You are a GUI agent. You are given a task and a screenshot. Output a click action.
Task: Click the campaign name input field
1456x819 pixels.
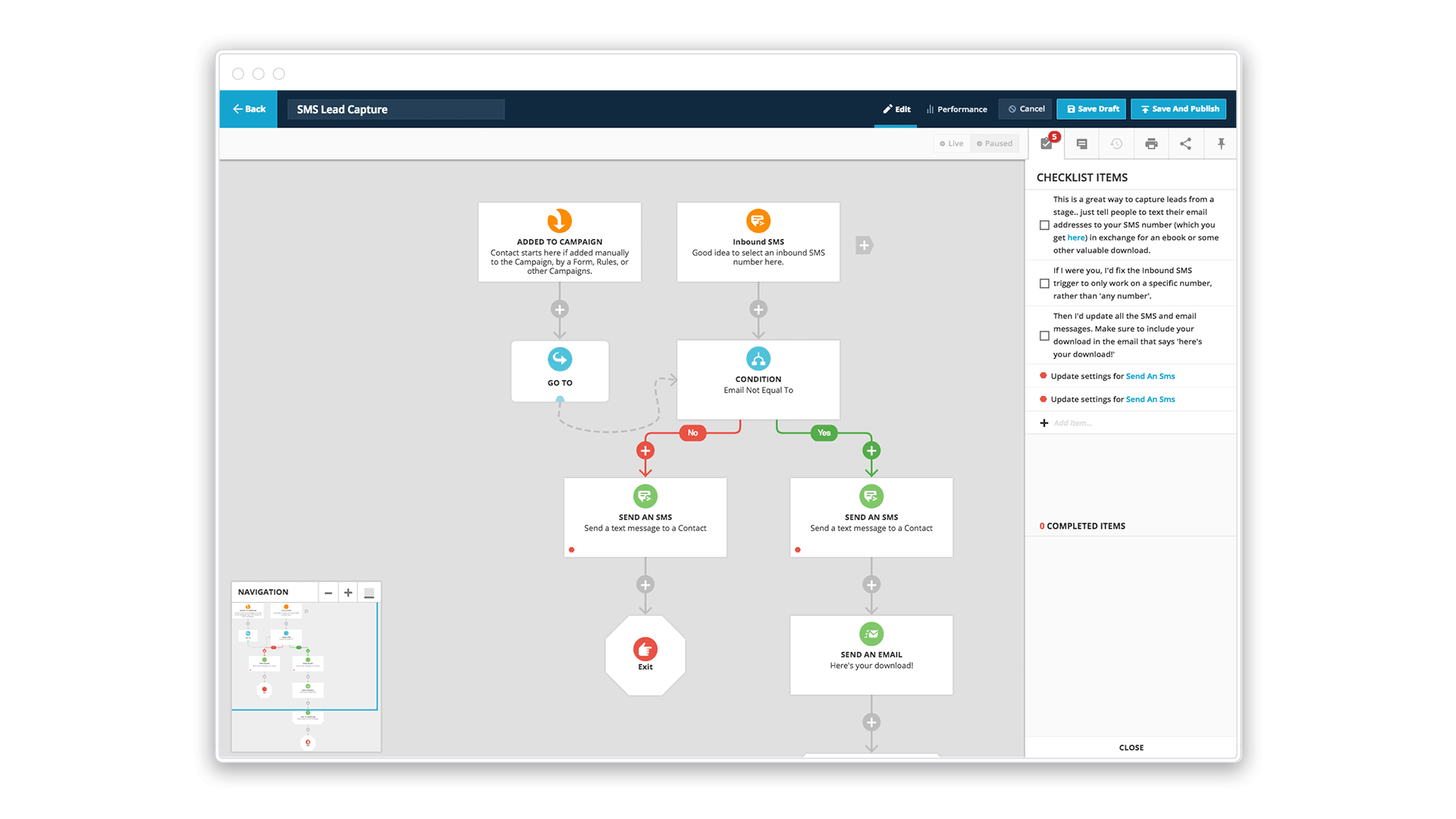click(396, 109)
